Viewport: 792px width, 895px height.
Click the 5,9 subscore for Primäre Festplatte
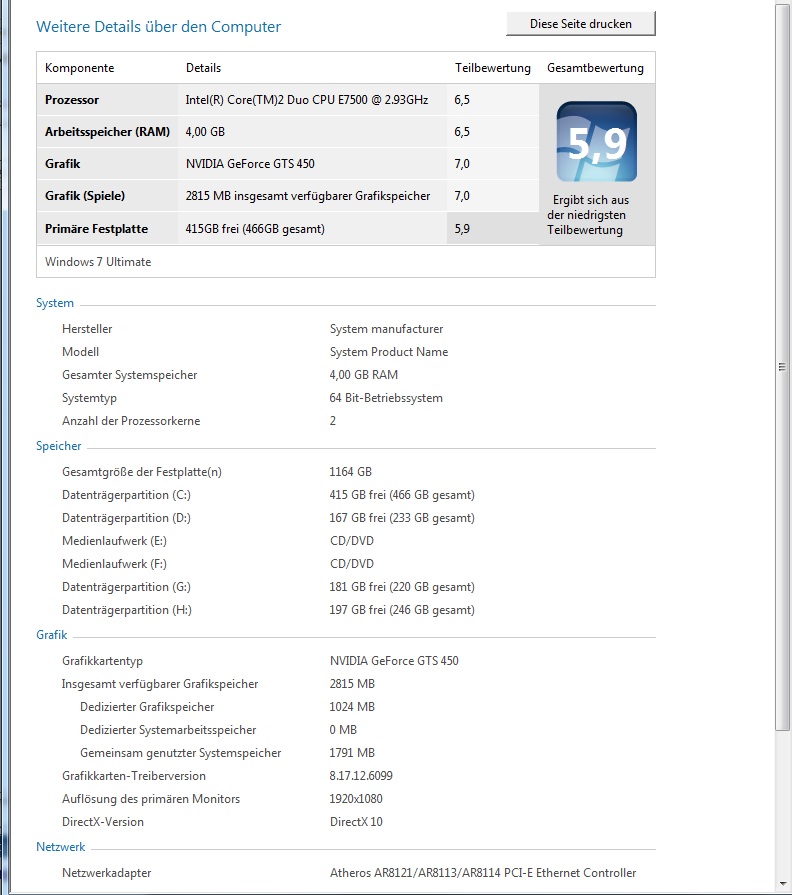[462, 229]
